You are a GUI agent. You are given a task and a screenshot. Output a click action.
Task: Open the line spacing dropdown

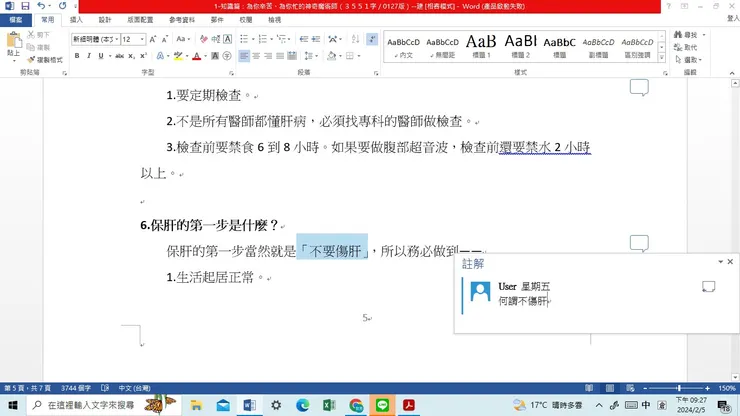(310, 56)
